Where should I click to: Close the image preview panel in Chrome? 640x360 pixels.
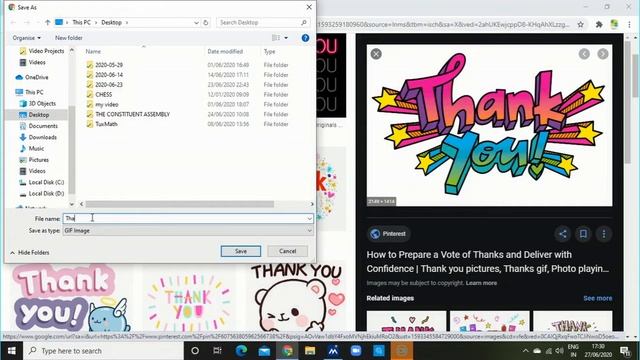(376, 54)
